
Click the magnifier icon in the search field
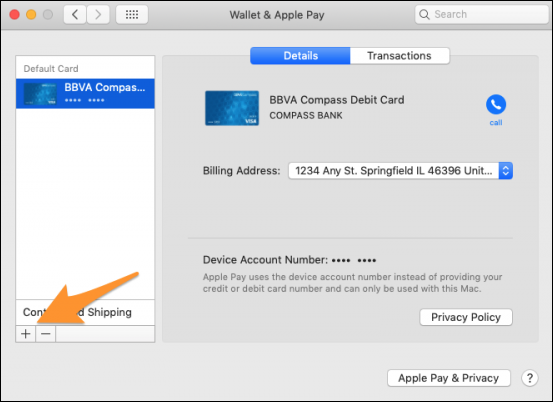coord(424,14)
